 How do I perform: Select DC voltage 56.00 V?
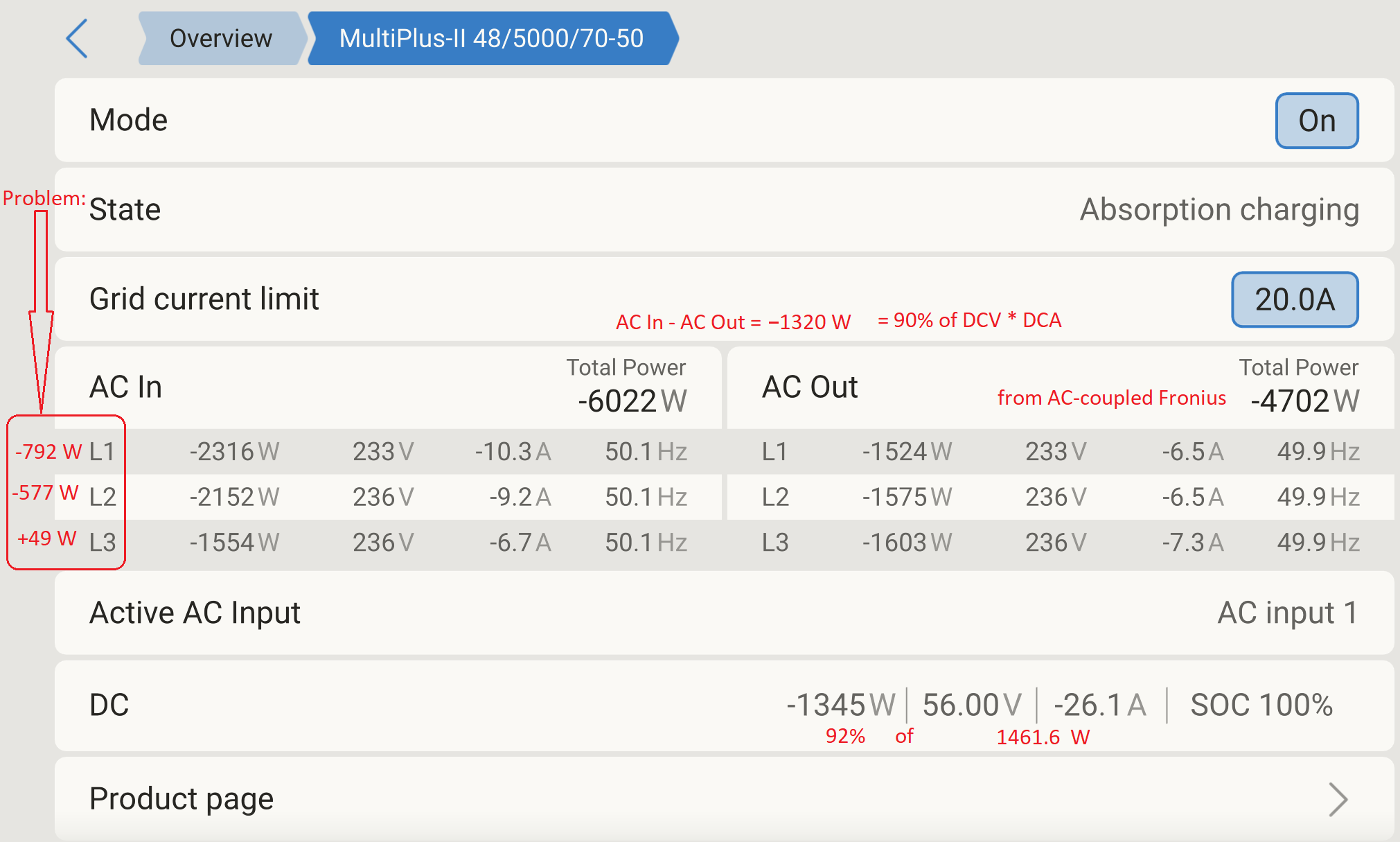972,705
